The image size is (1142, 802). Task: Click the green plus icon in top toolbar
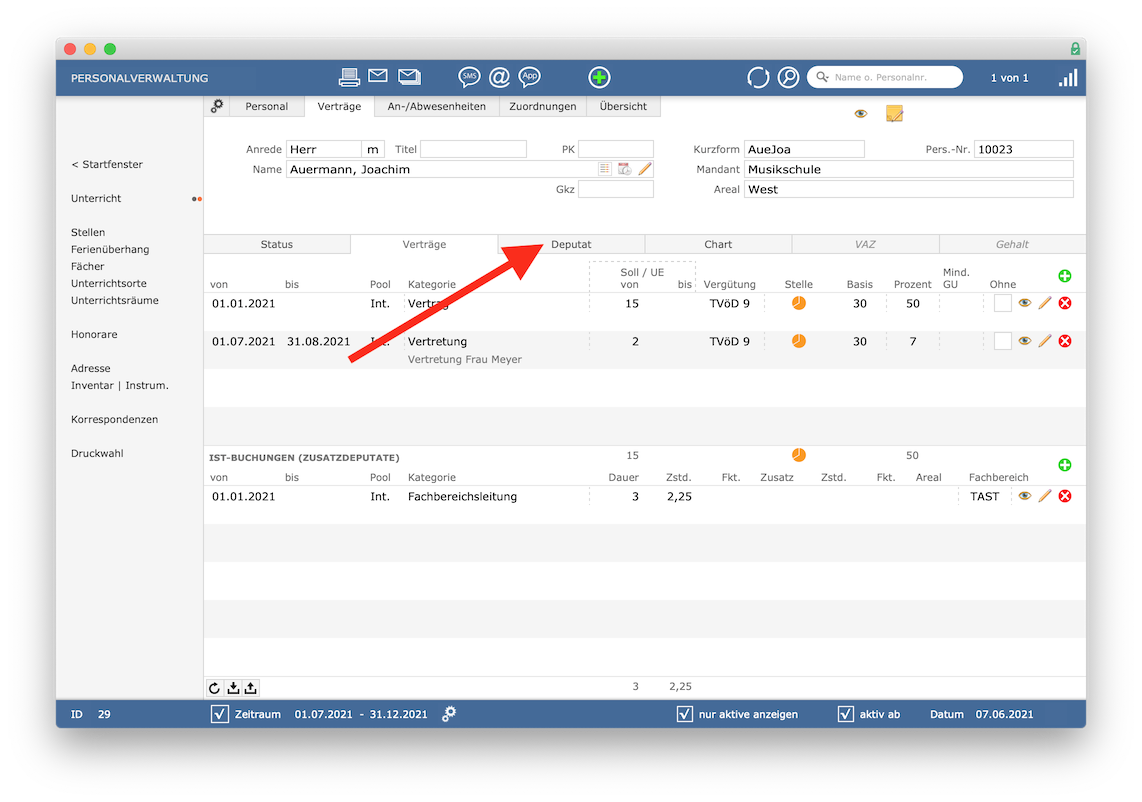[x=599, y=76]
